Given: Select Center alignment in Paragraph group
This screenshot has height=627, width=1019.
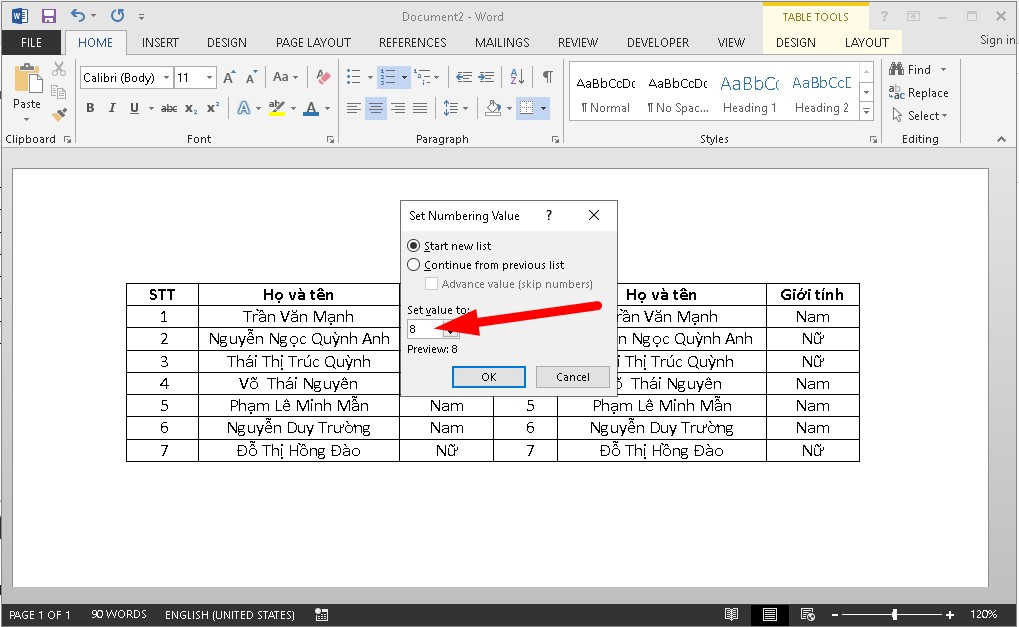Looking at the screenshot, I should 376,108.
